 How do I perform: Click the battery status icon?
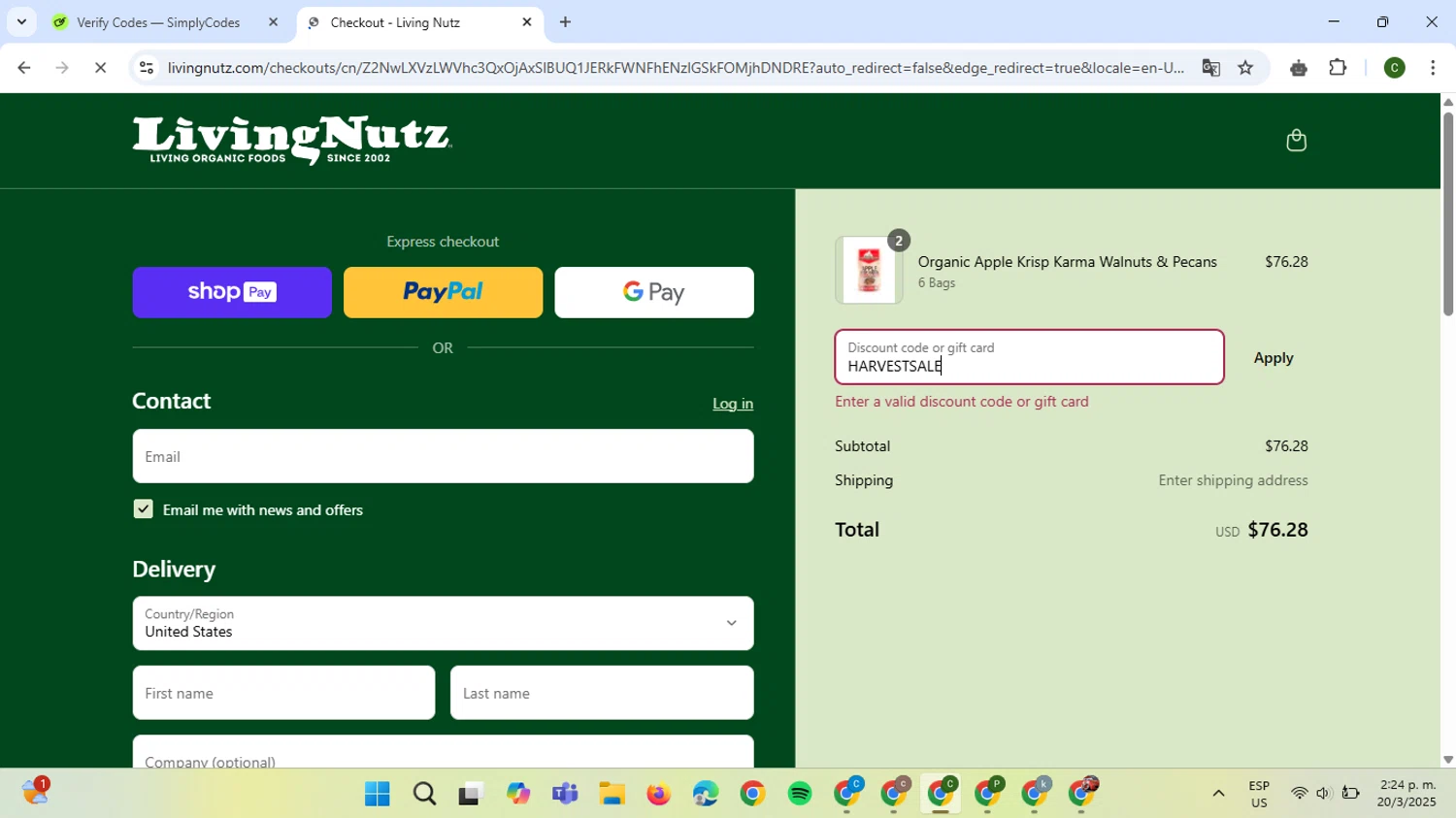click(1350, 794)
